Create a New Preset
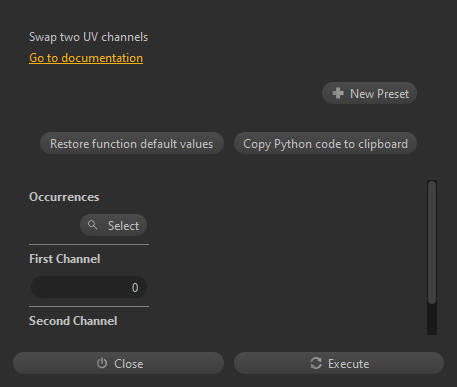The width and height of the screenshot is (457, 387). [x=369, y=93]
